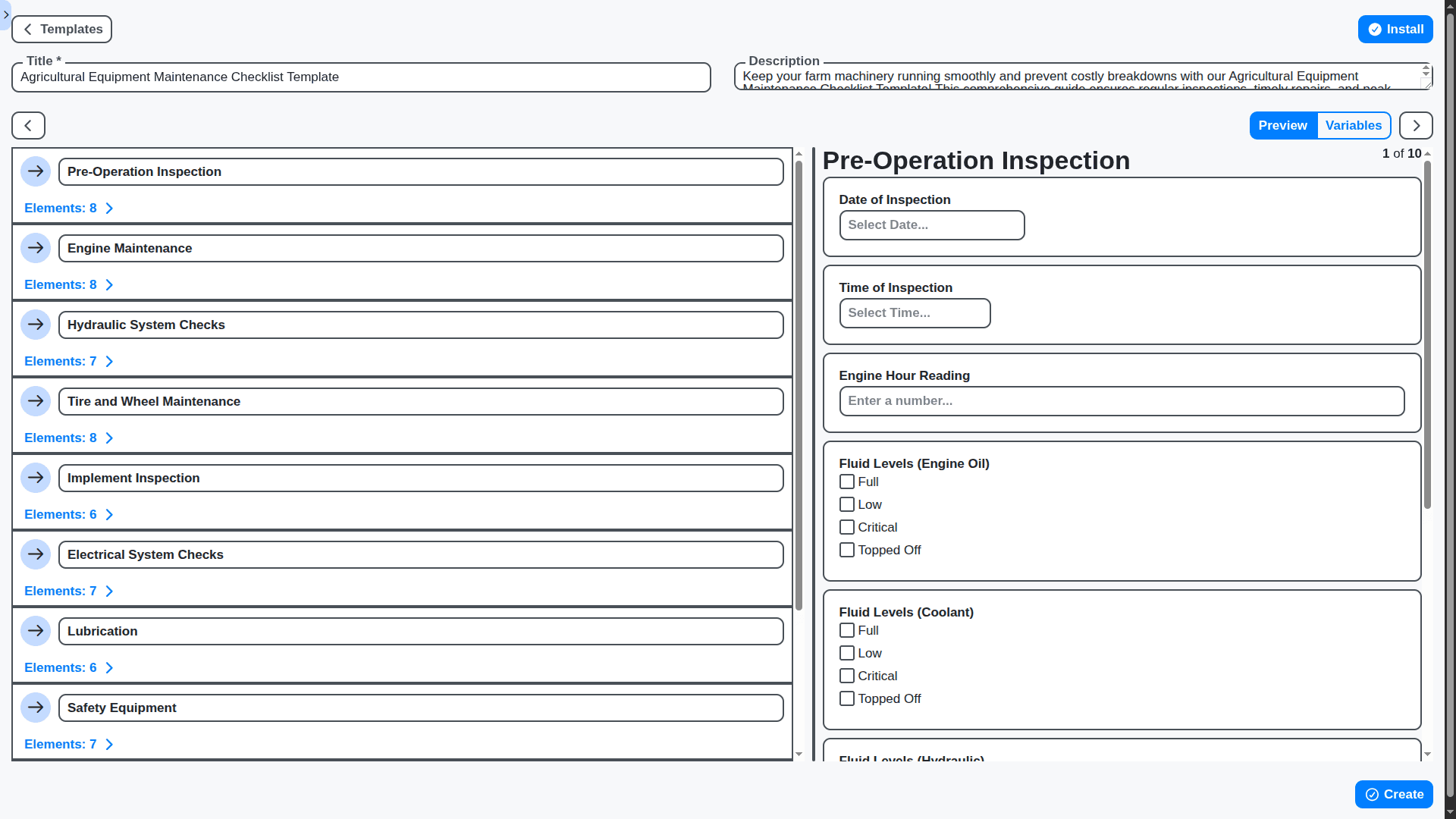1456x819 pixels.
Task: Select the Preview tab
Action: click(1282, 126)
